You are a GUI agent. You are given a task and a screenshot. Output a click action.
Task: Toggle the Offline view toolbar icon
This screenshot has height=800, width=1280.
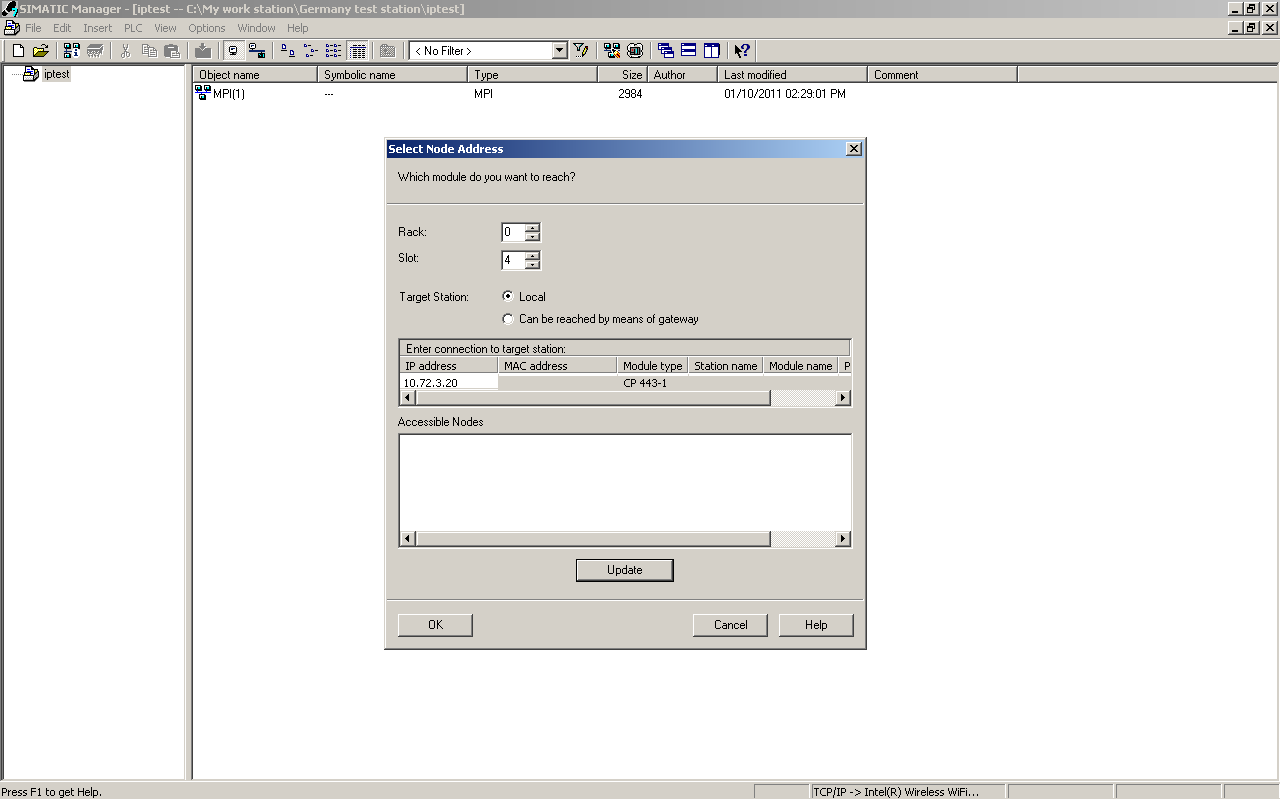coord(234,51)
